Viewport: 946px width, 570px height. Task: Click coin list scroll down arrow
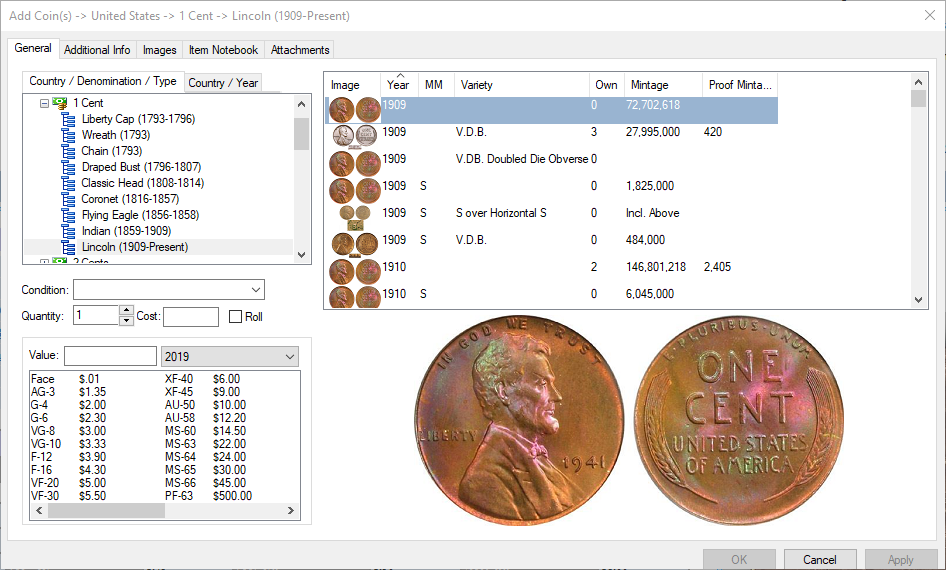[918, 300]
